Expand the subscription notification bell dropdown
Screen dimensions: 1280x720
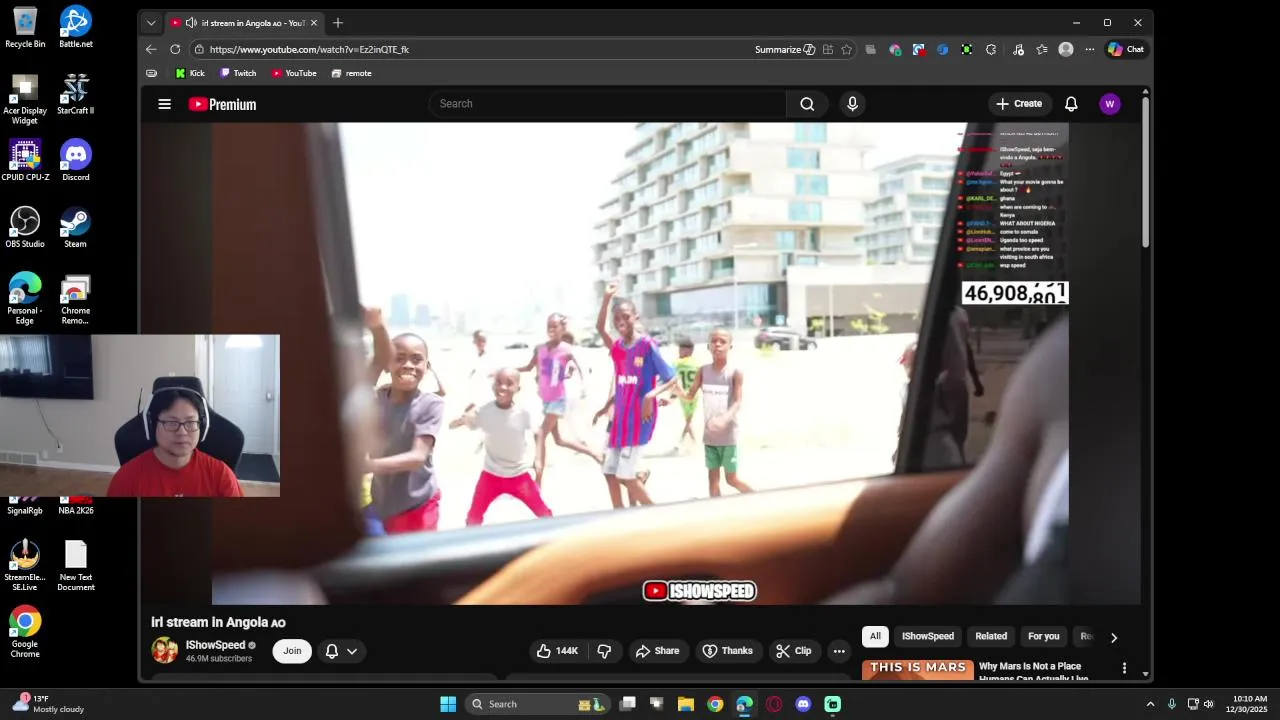point(341,651)
